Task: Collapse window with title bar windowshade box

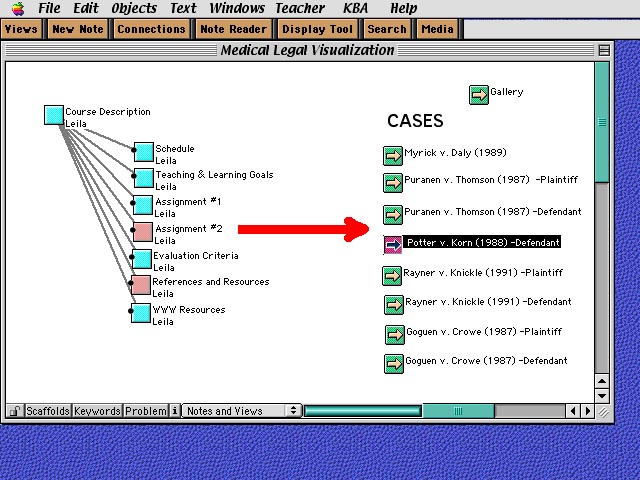Action: (604, 50)
